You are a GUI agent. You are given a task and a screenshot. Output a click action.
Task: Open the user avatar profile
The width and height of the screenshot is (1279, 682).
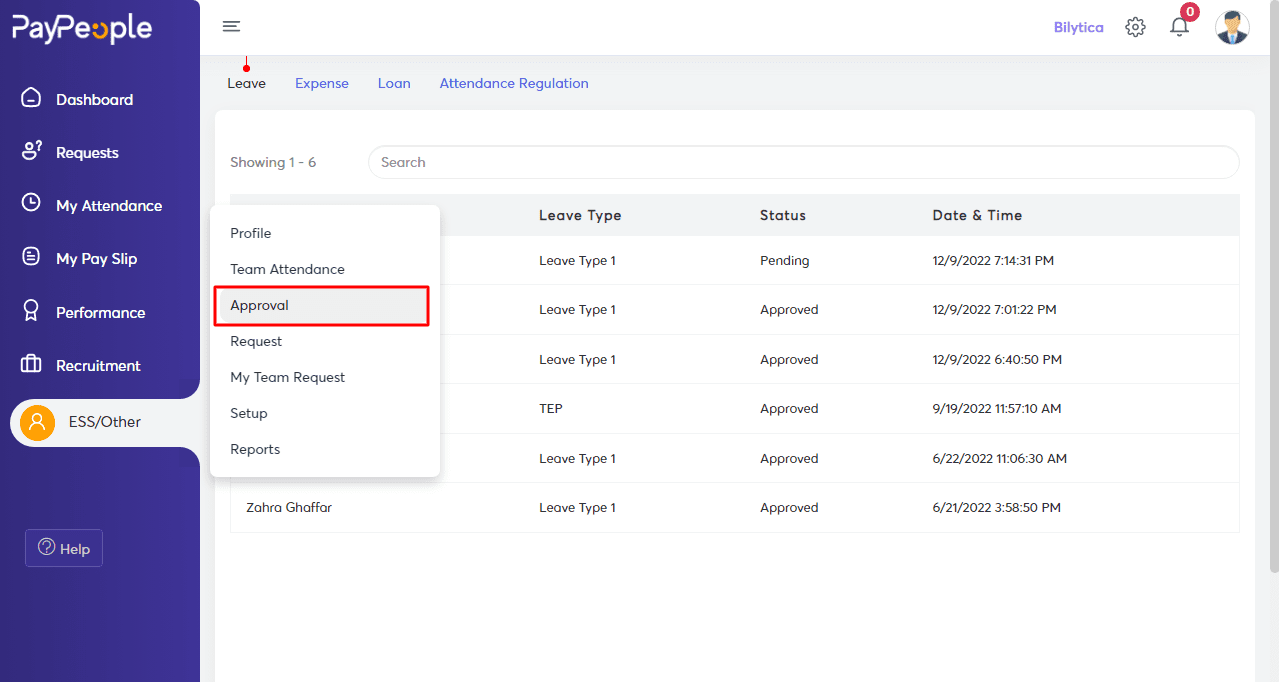tap(1232, 27)
